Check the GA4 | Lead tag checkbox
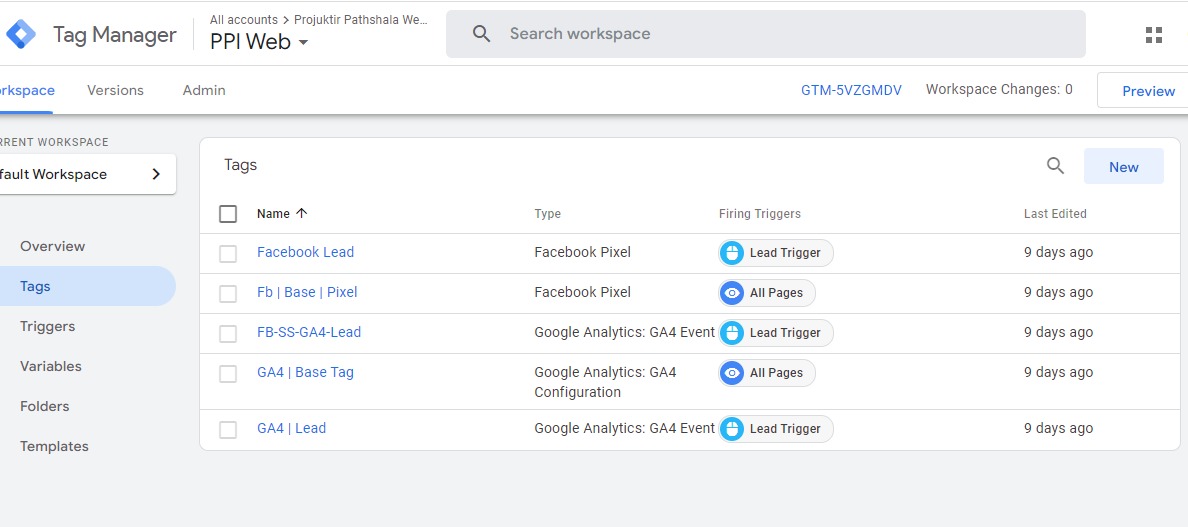The width and height of the screenshot is (1188, 527). click(x=228, y=430)
